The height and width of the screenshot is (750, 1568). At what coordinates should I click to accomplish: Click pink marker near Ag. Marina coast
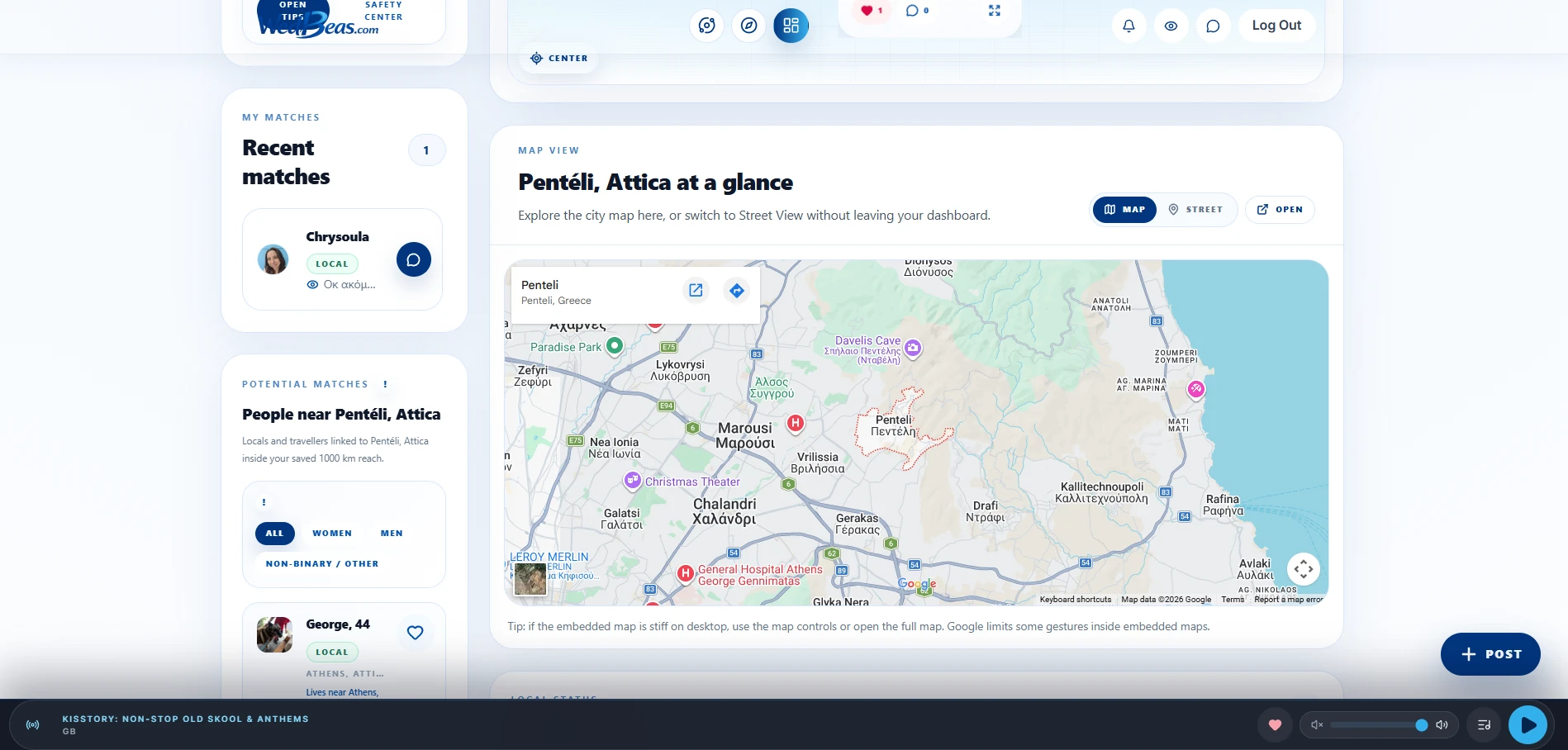pos(1195,389)
